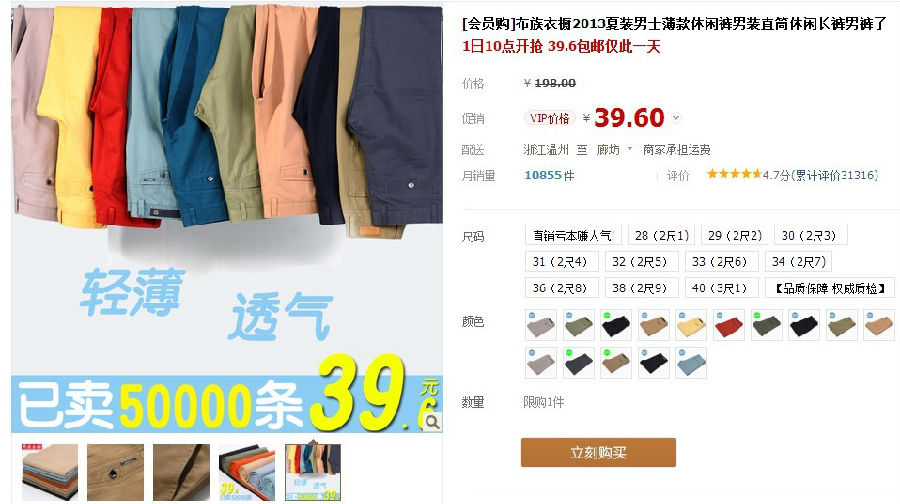Image resolution: width=900 pixels, height=504 pixels.
Task: View the rolled colorful pants thumbnail
Action: (x=247, y=472)
